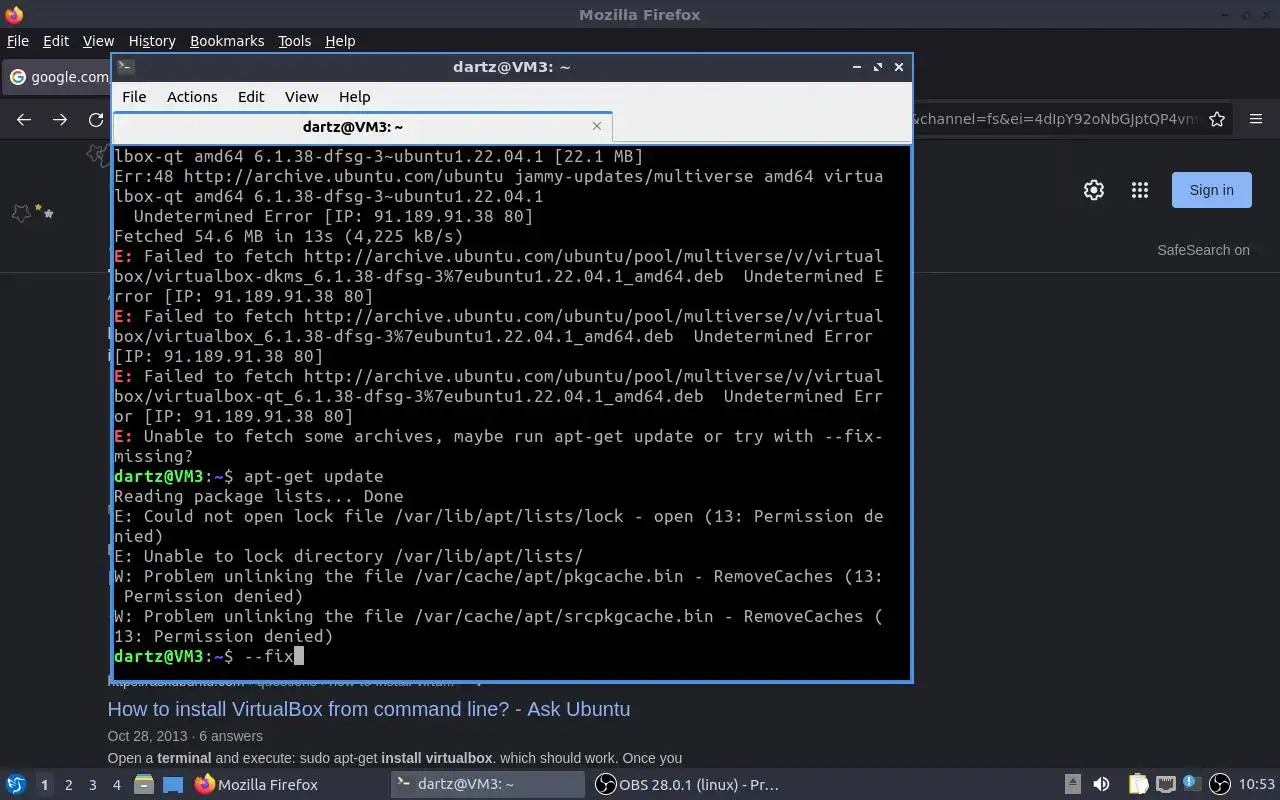Open the terminal View menu

click(301, 97)
